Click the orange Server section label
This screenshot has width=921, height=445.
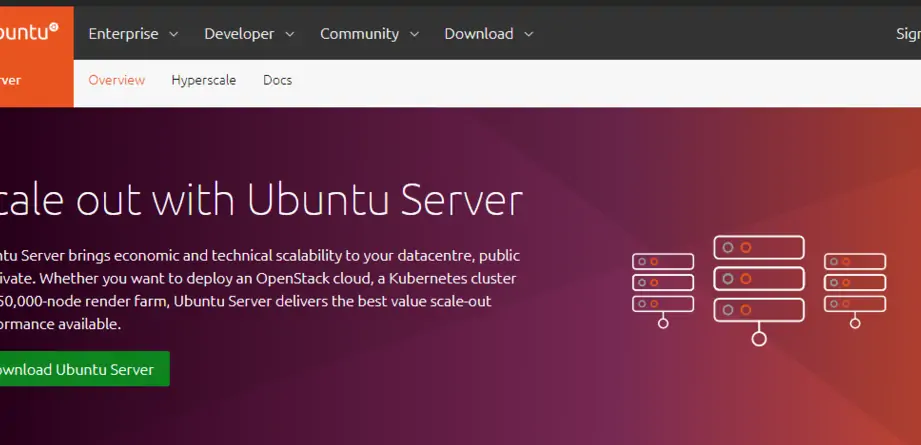[x=11, y=80]
